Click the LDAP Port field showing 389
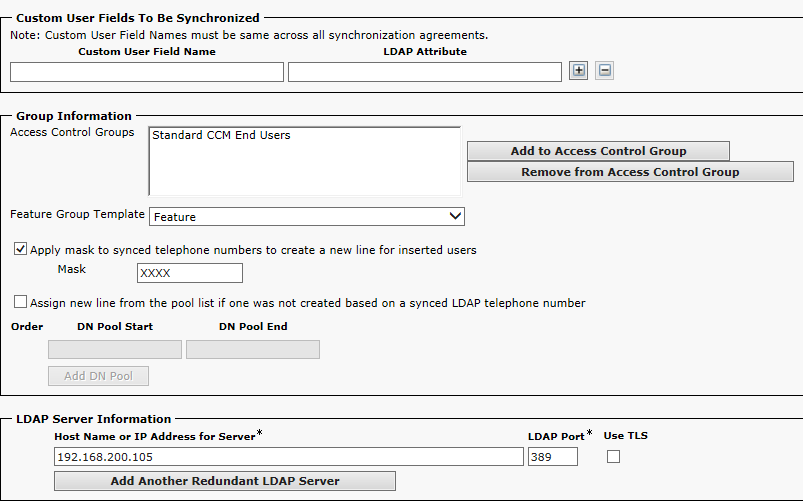 pyautogui.click(x=553, y=457)
